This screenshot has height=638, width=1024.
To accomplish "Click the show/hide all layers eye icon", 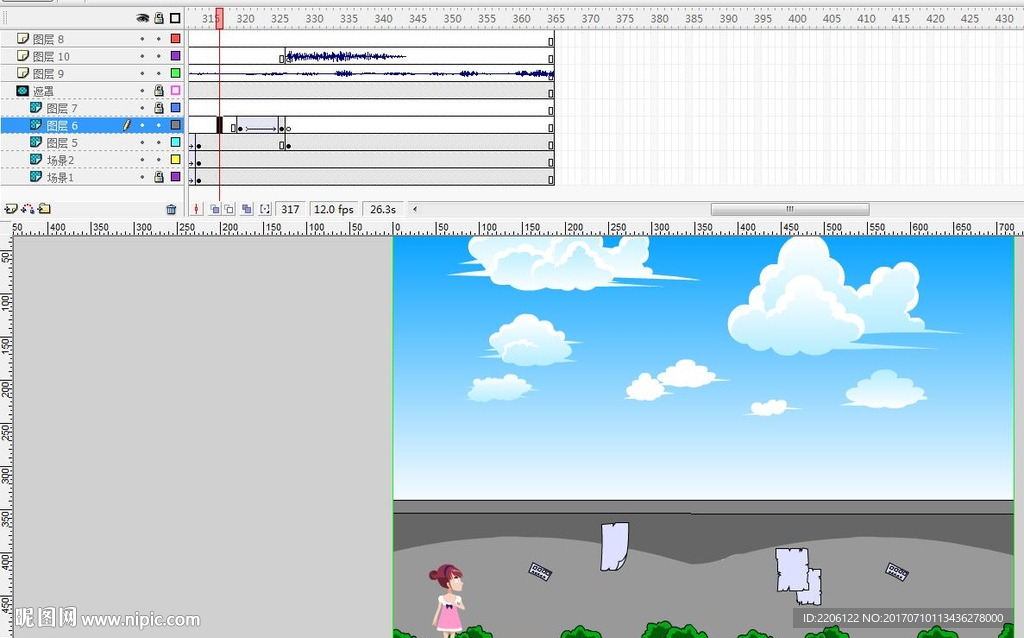I will tap(142, 18).
